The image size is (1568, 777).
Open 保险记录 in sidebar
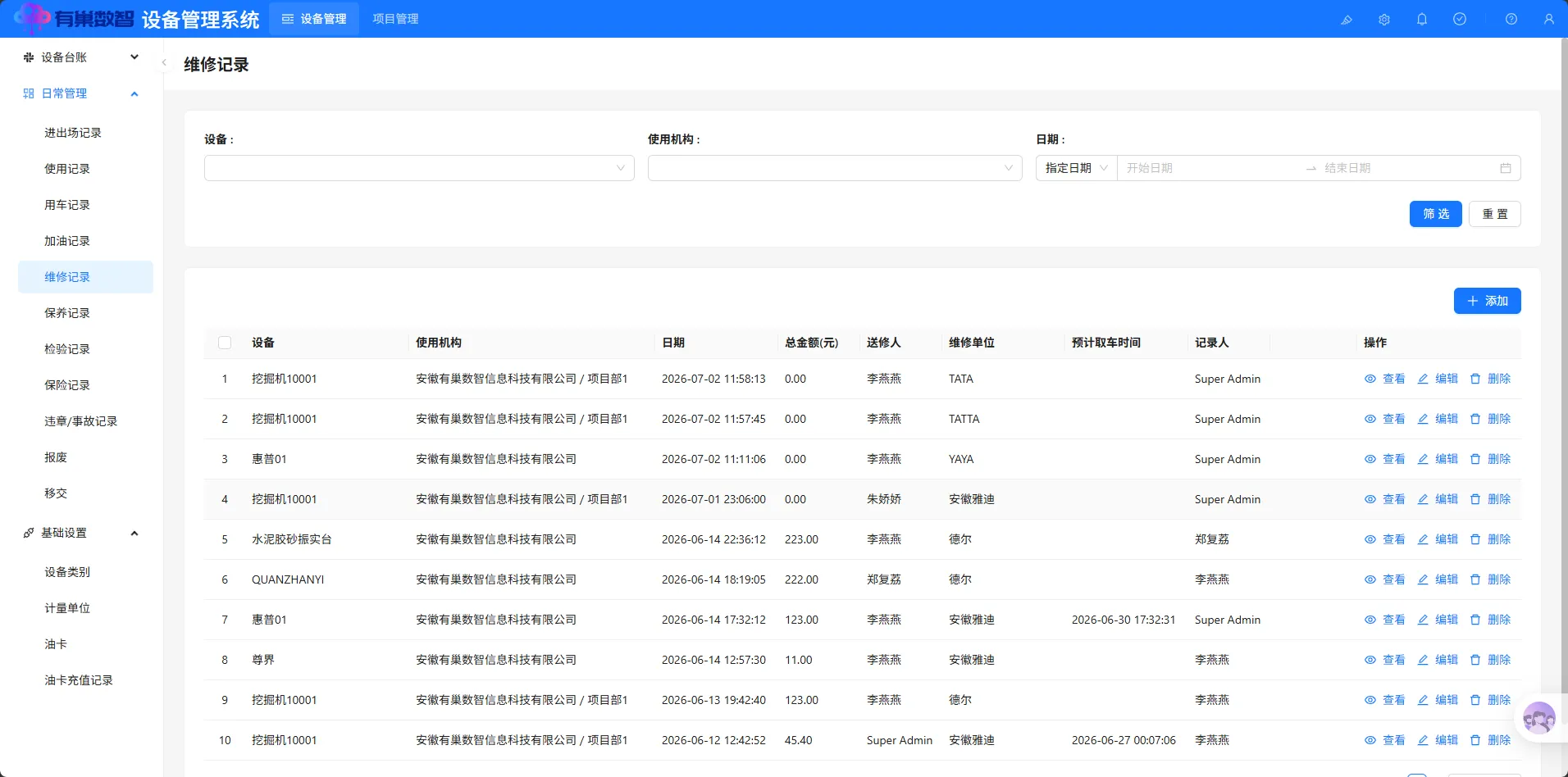point(85,385)
